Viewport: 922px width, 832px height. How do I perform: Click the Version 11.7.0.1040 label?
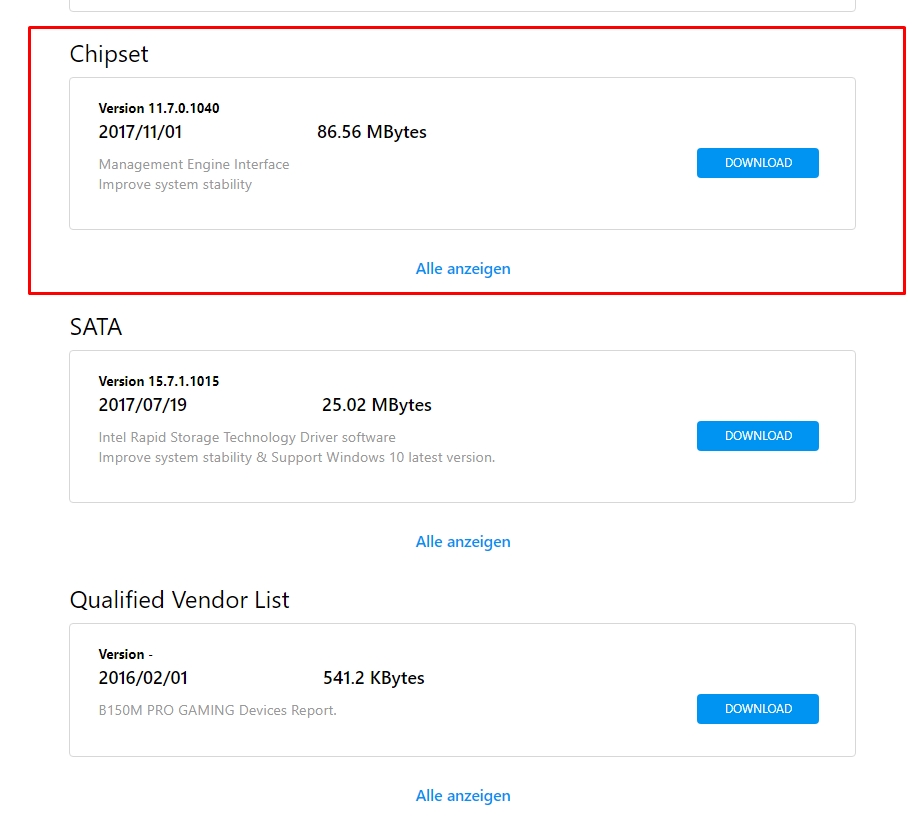159,108
